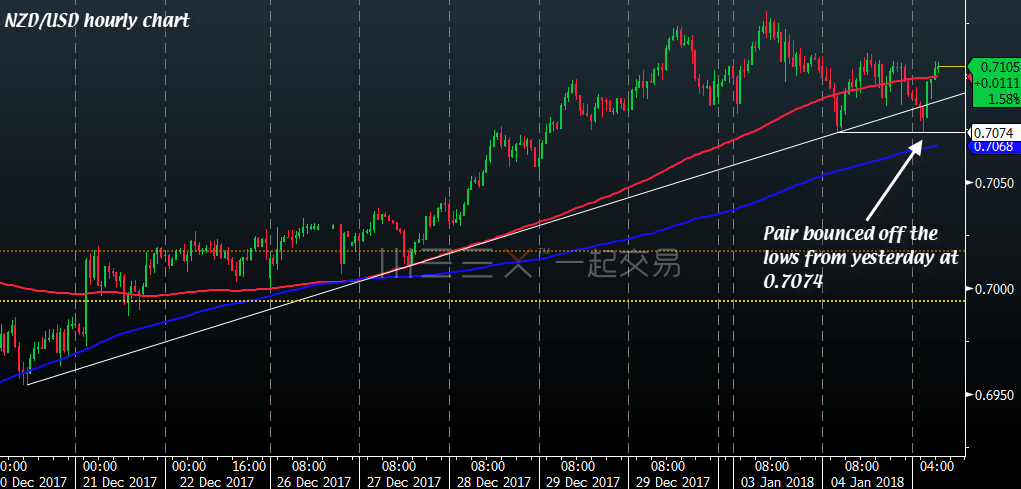Click the 0.7050 price axis tick
1021x489 pixels.
pyautogui.click(x=993, y=183)
